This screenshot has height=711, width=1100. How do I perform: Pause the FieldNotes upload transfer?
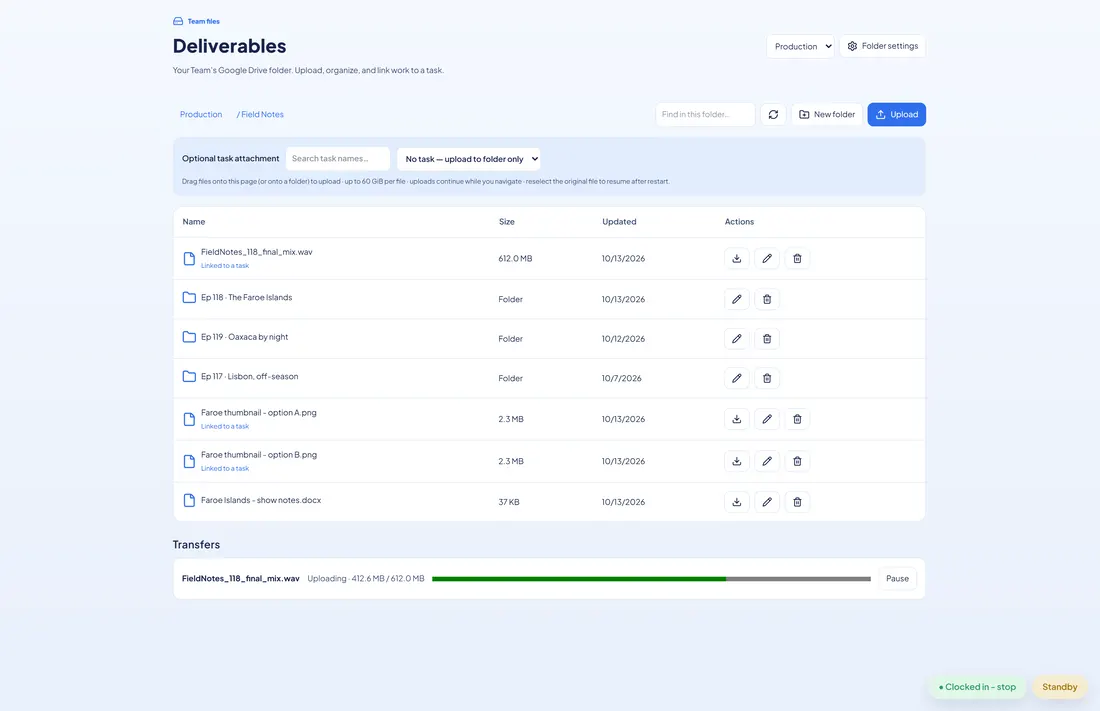[x=897, y=578]
